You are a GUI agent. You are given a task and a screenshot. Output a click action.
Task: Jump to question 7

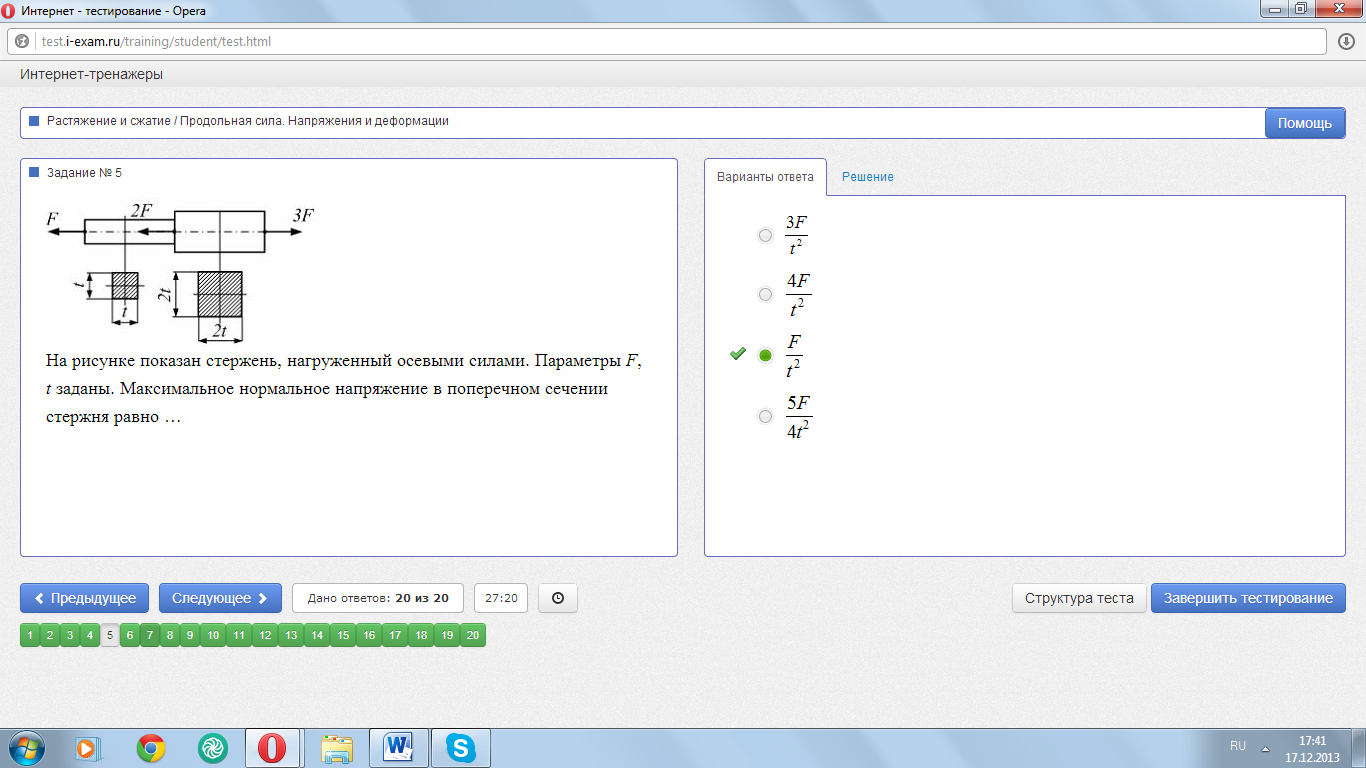[x=150, y=635]
